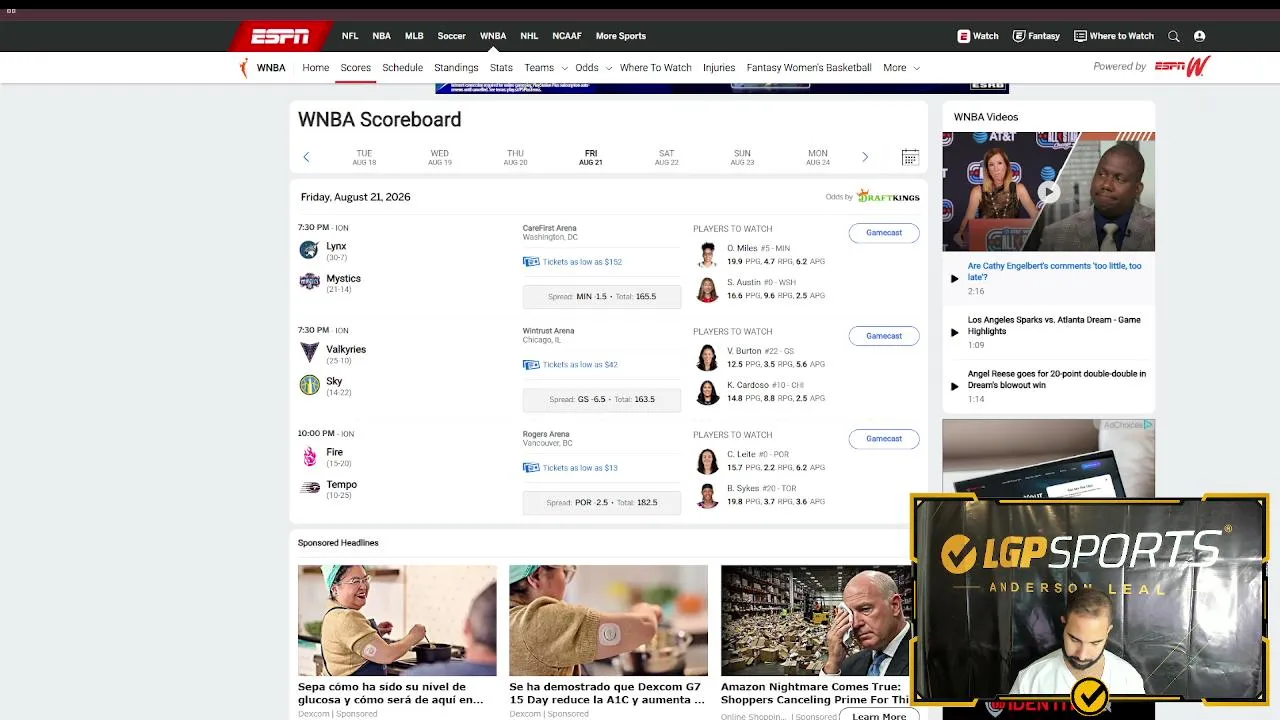Open the NHL menu
Viewport: 1280px width, 720px height.
coord(529,36)
